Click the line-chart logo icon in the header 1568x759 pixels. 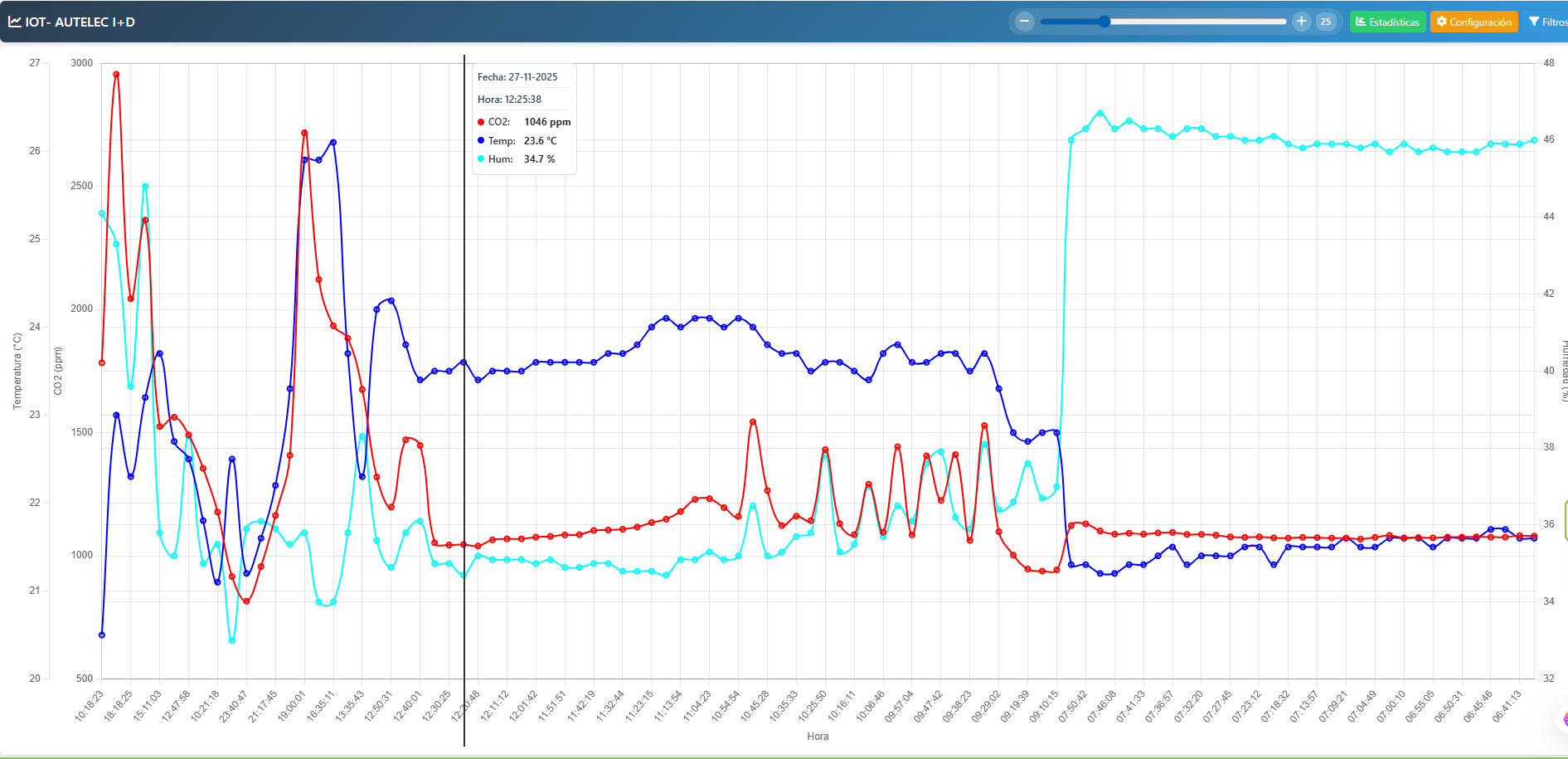[x=14, y=21]
